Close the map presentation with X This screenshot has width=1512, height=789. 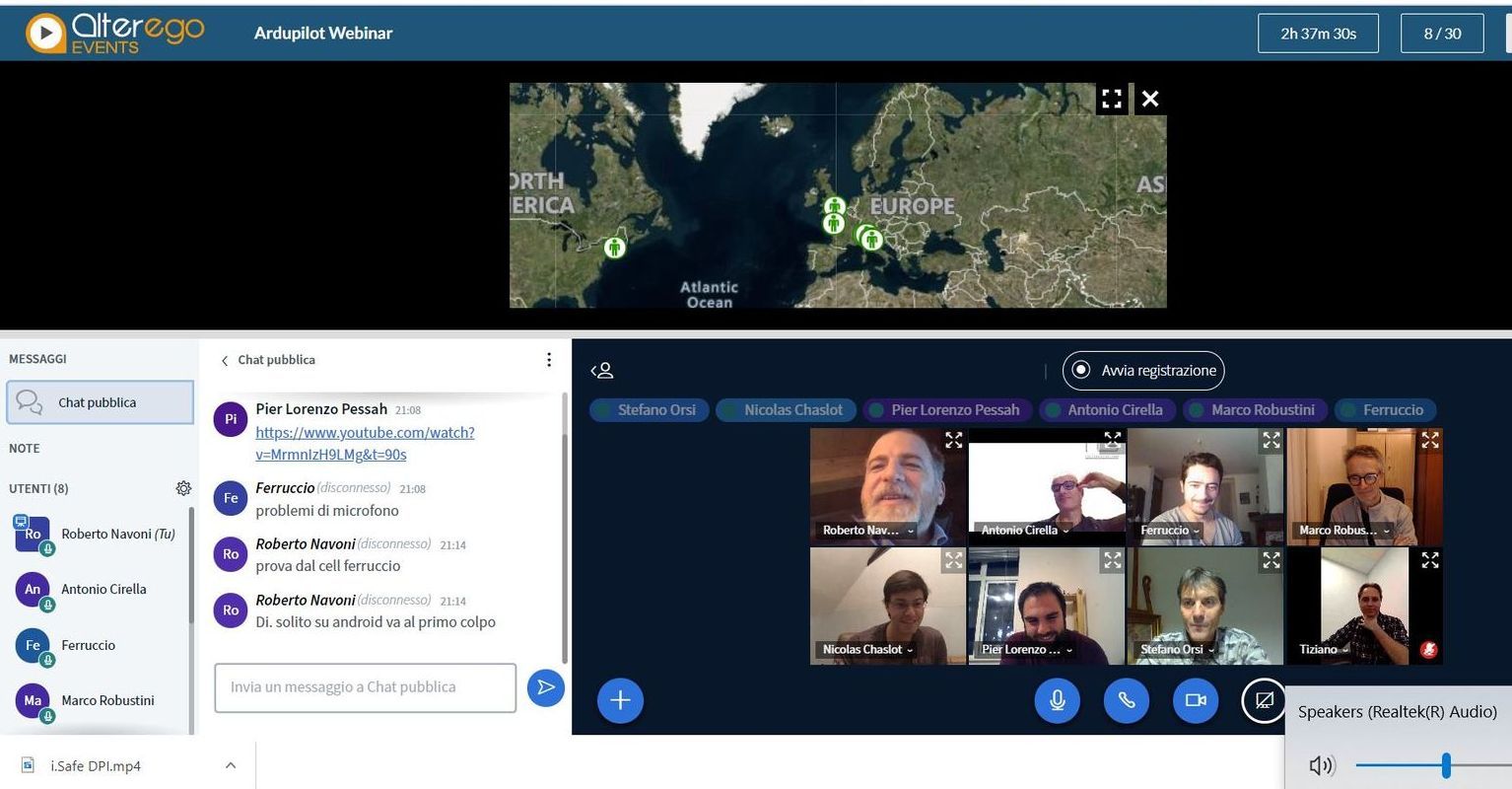(1149, 99)
